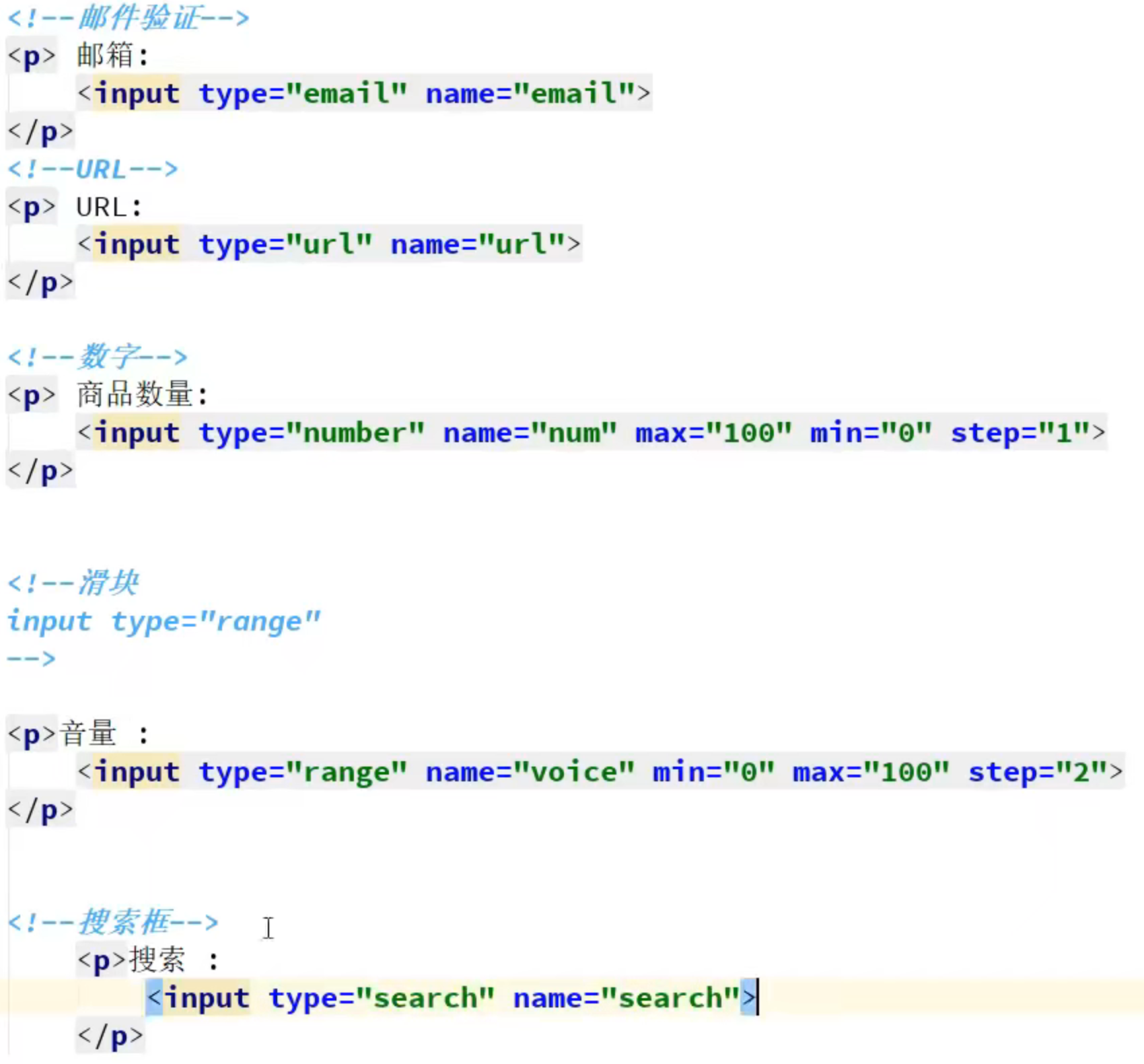
Task: Click the label text '商品数量:'
Action: pyautogui.click(x=142, y=394)
